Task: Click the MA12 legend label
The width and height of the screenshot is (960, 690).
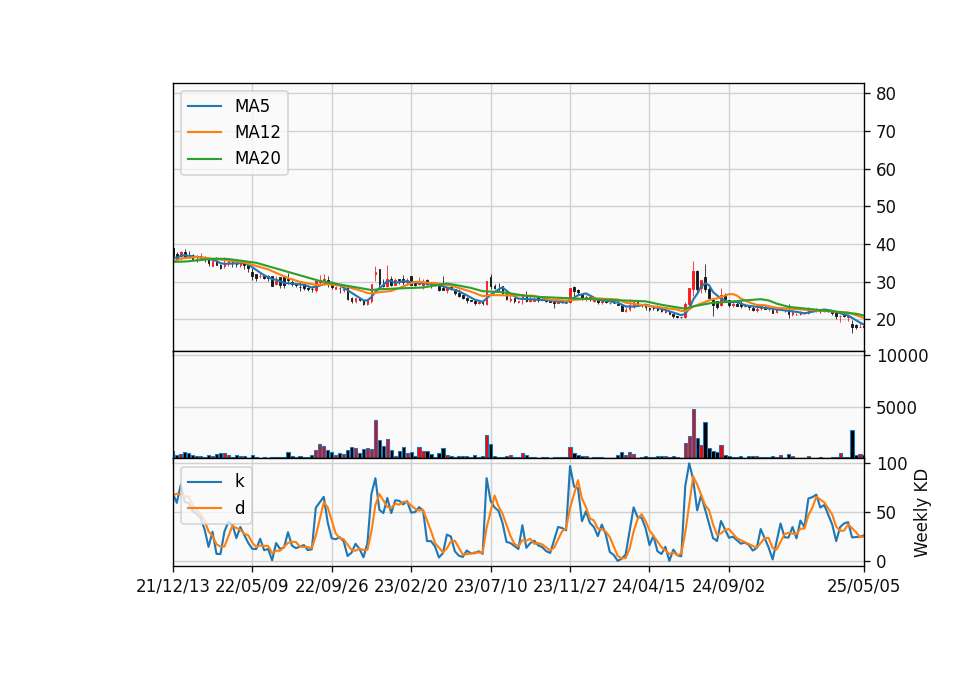Action: point(258,132)
